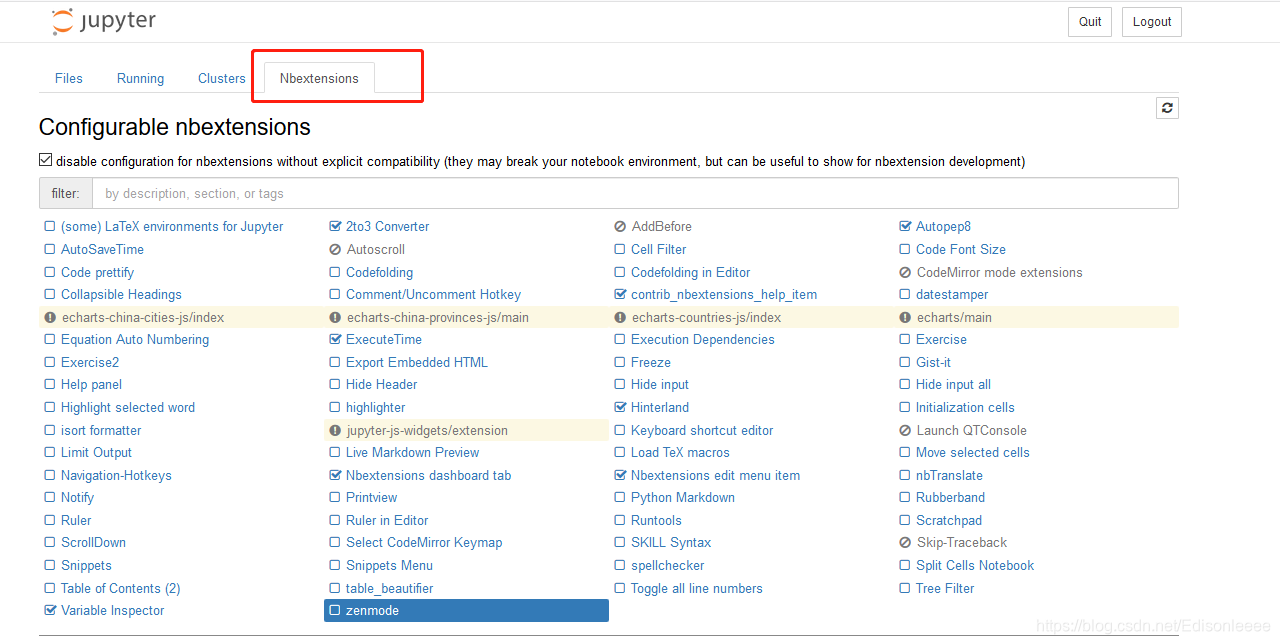Open the Collapsible Headings extension
Image resolution: width=1280 pixels, height=644 pixels.
coord(121,295)
